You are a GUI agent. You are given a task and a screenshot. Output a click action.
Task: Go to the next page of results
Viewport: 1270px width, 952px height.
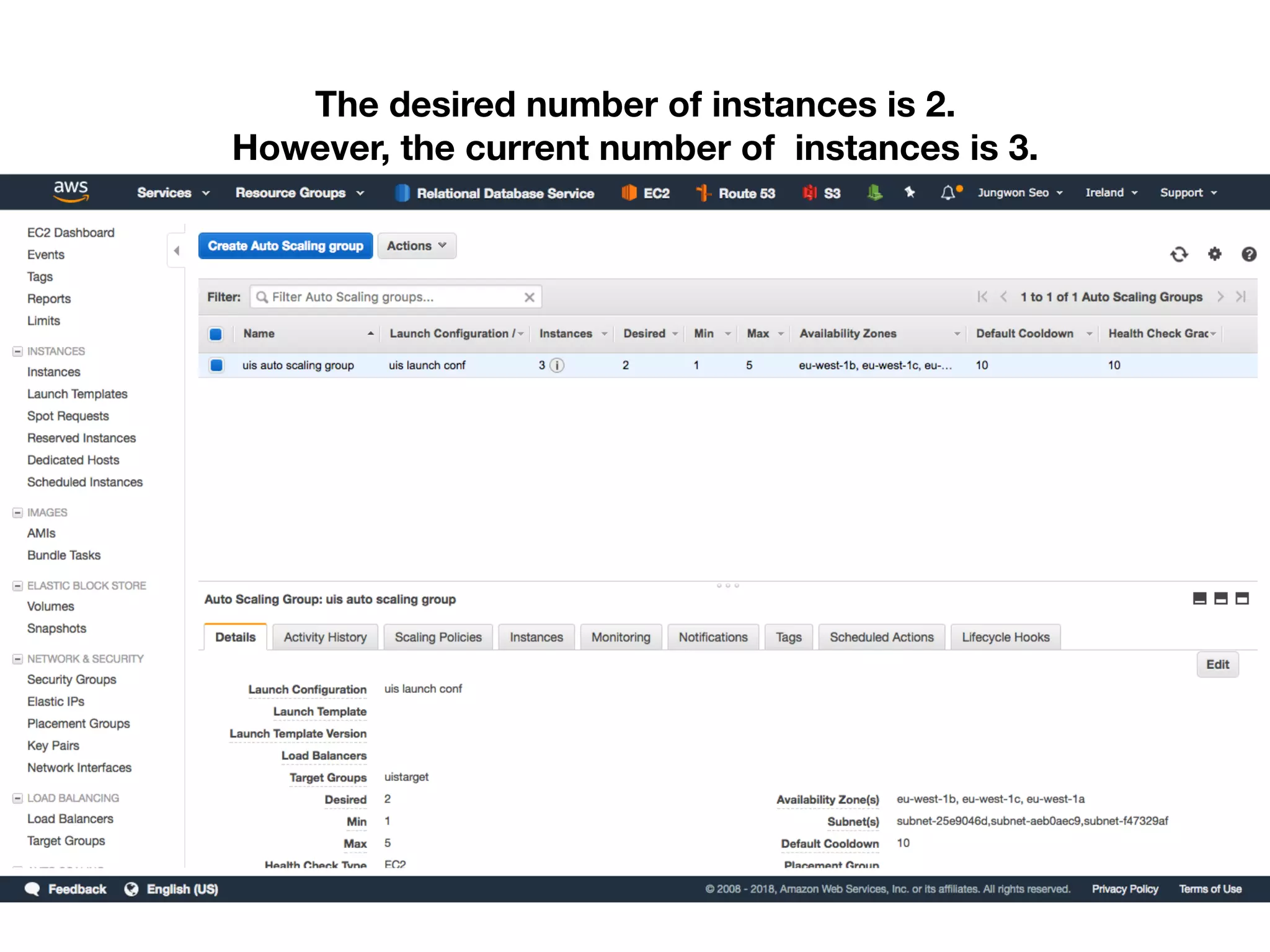1220,297
